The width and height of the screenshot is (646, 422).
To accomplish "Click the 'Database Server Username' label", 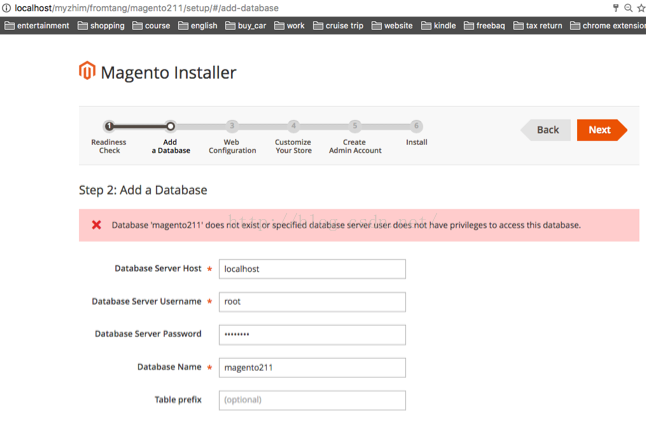I will [x=146, y=301].
